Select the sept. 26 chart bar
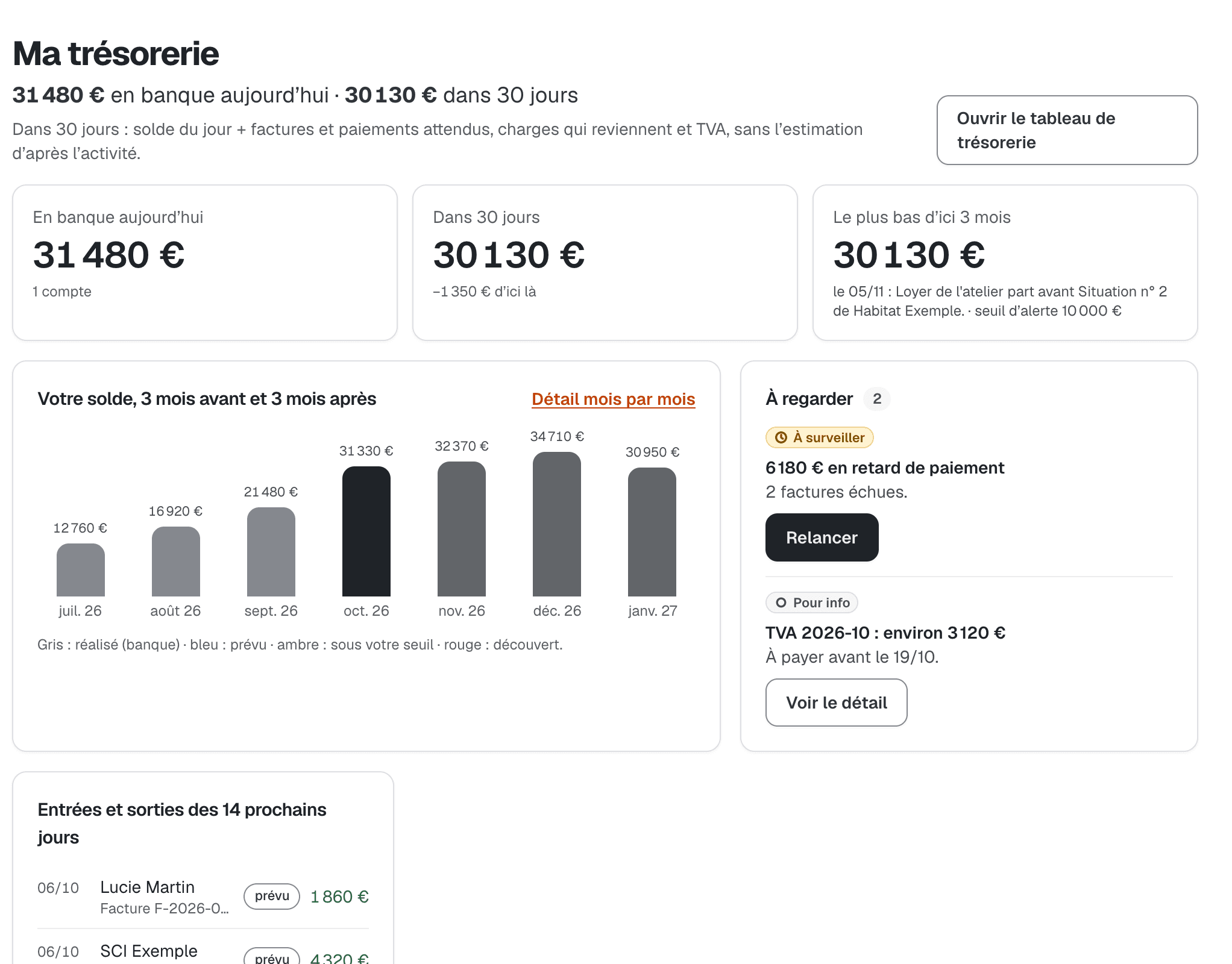The height and width of the screenshot is (964, 1232). [271, 552]
